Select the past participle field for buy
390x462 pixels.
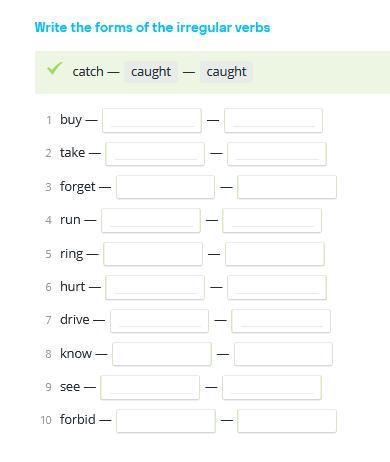tap(273, 120)
